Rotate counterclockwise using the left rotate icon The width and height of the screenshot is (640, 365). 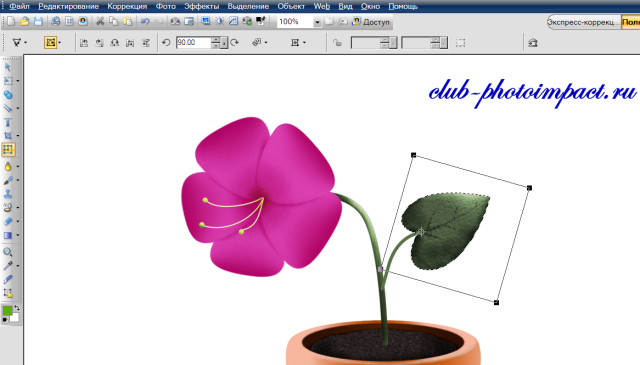(x=166, y=42)
